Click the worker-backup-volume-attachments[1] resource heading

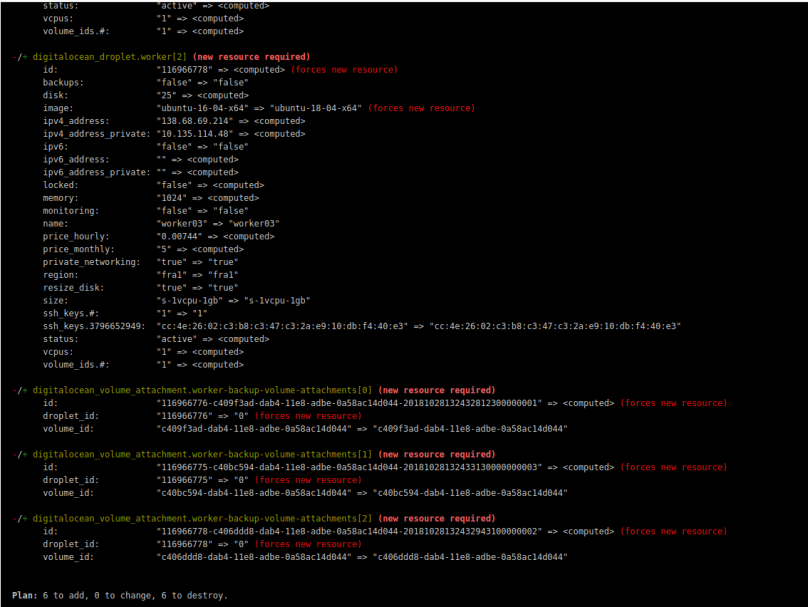tap(203, 454)
